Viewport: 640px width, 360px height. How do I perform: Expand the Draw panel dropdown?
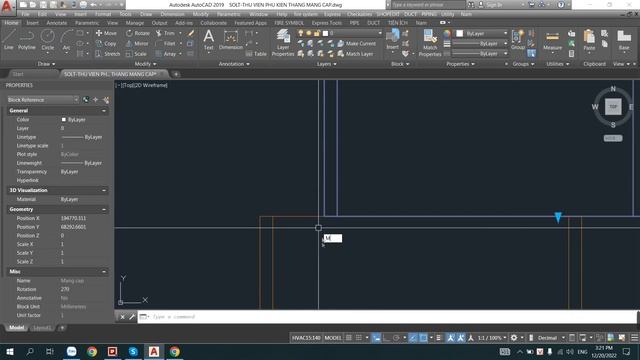pyautogui.click(x=46, y=64)
